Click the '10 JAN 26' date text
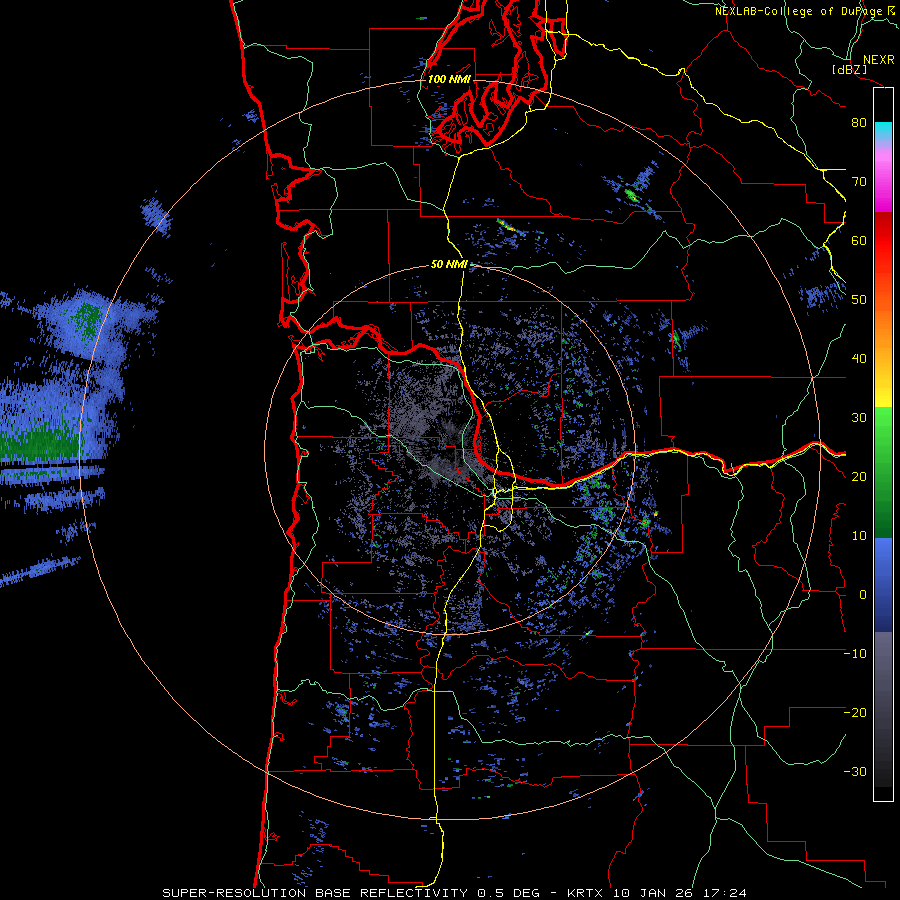900x900 pixels. [x=655, y=893]
